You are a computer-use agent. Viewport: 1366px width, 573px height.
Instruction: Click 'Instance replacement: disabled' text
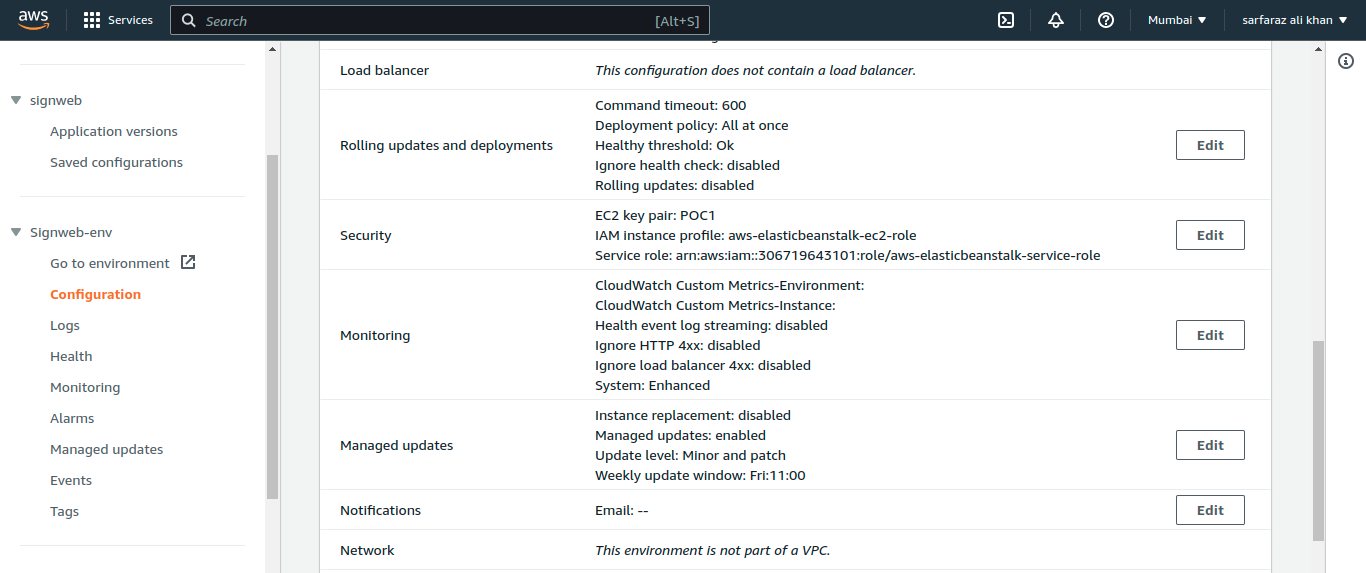(x=692, y=415)
